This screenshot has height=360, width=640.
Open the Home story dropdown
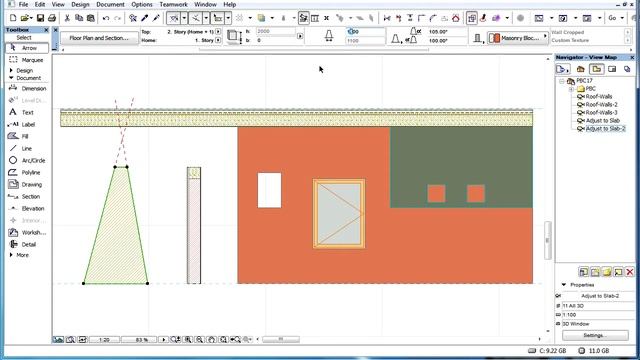coord(218,40)
